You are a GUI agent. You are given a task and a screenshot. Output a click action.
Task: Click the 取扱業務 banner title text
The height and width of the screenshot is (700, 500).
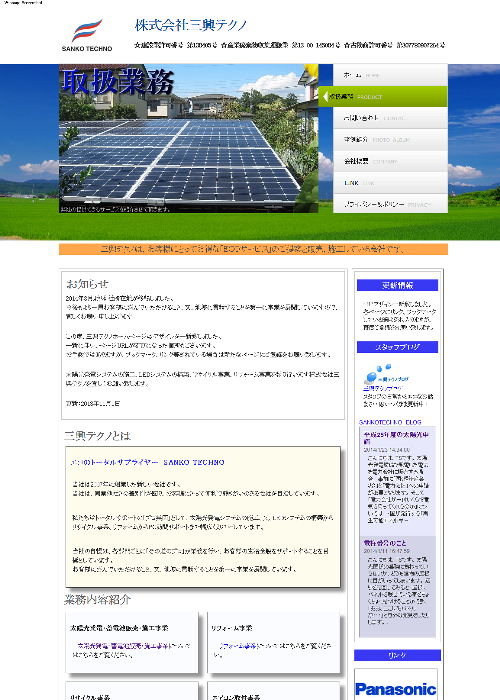click(x=118, y=82)
